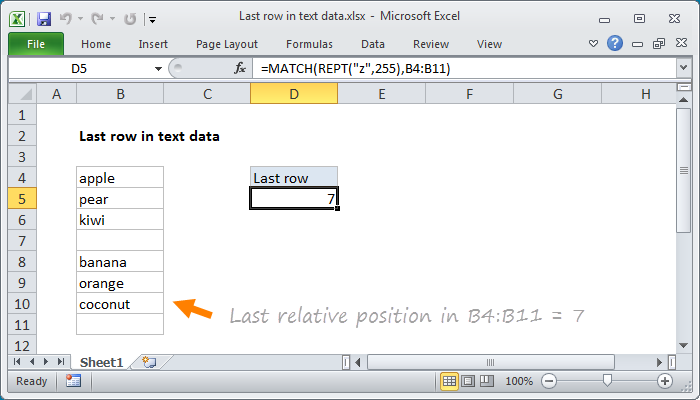Click the zoom in plus icon

tap(664, 381)
